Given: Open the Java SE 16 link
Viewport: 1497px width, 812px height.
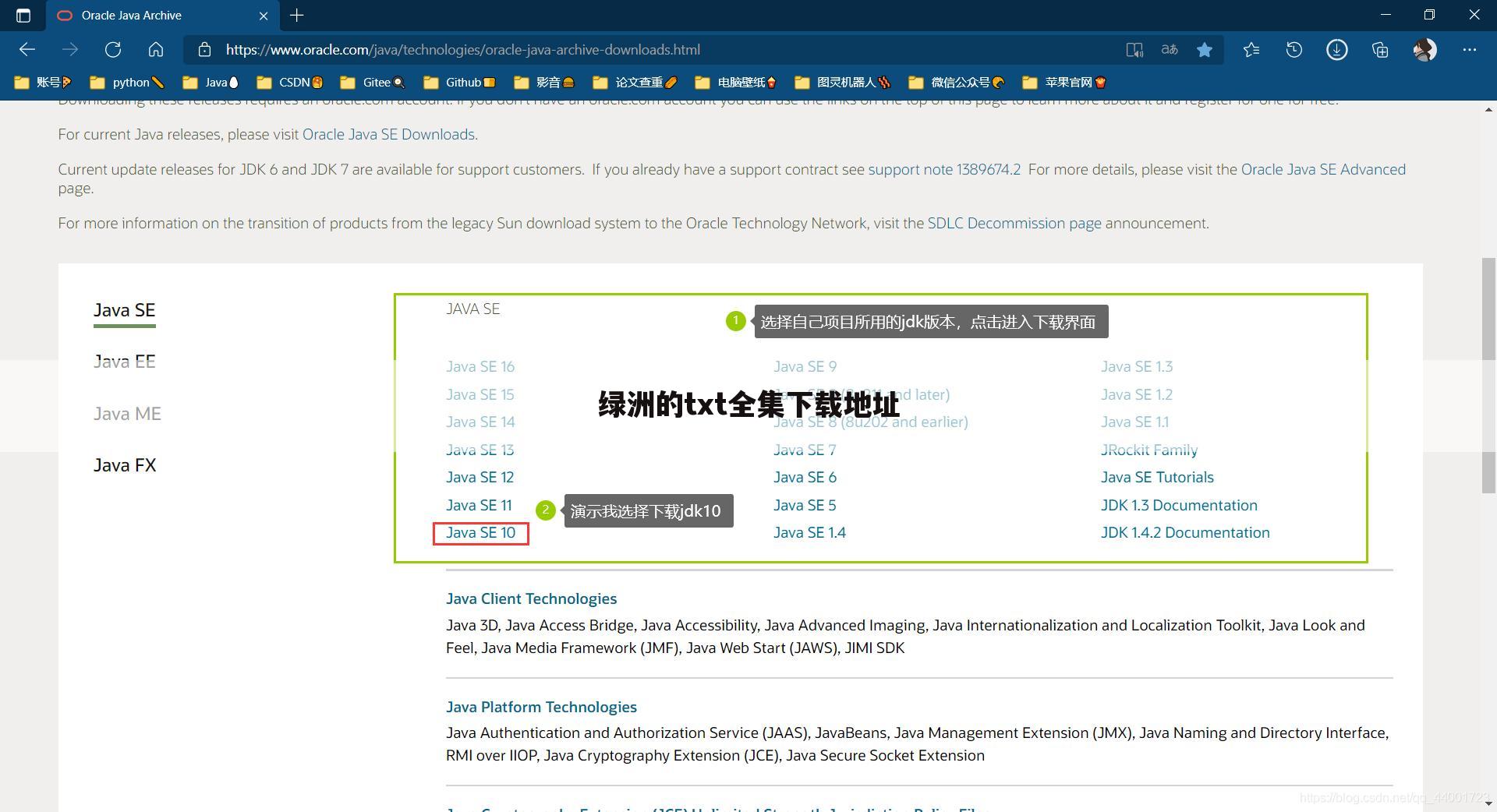Looking at the screenshot, I should pyautogui.click(x=480, y=366).
